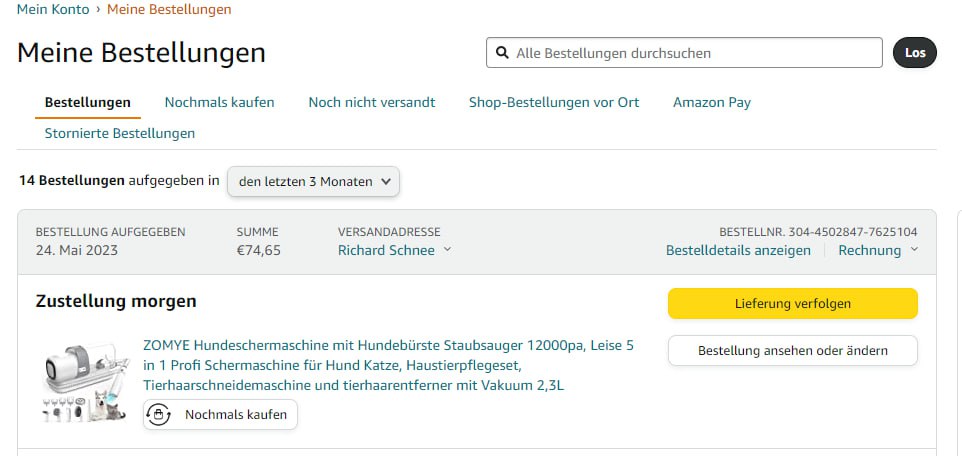962x456 pixels.
Task: Click the reorder icon beside Nochmals kaufen
Action: [157, 414]
